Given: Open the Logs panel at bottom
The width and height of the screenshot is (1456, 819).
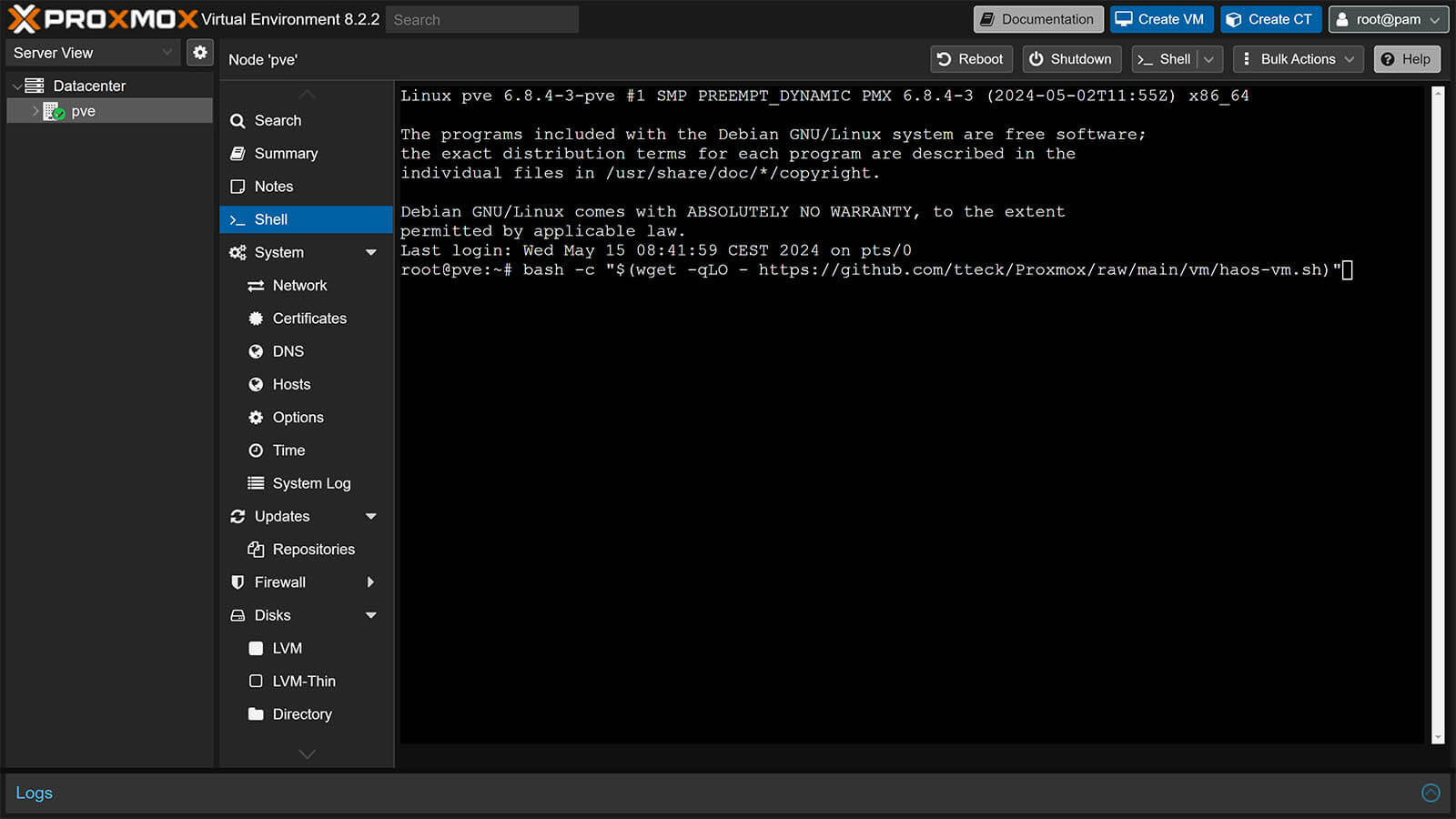Looking at the screenshot, I should pyautogui.click(x=34, y=793).
